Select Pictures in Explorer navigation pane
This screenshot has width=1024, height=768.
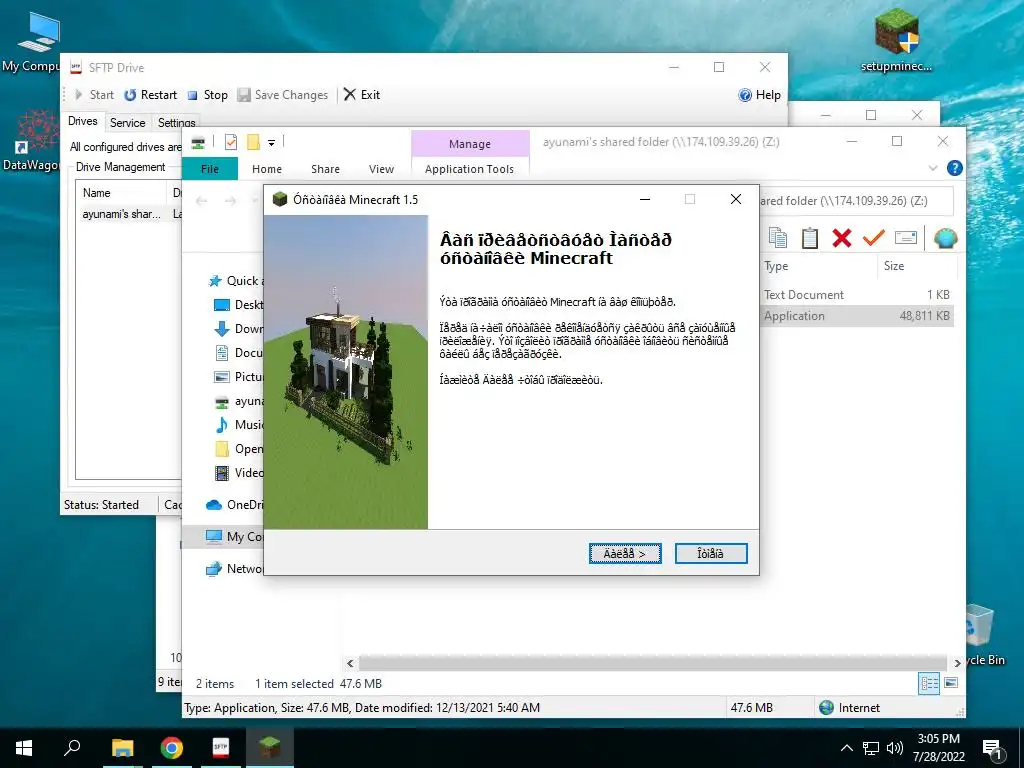tap(238, 377)
